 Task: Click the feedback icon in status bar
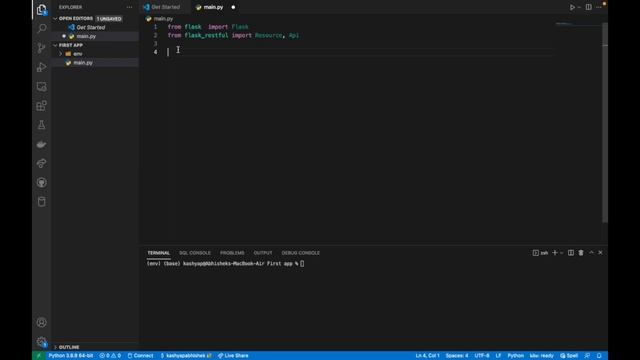tap(587, 356)
